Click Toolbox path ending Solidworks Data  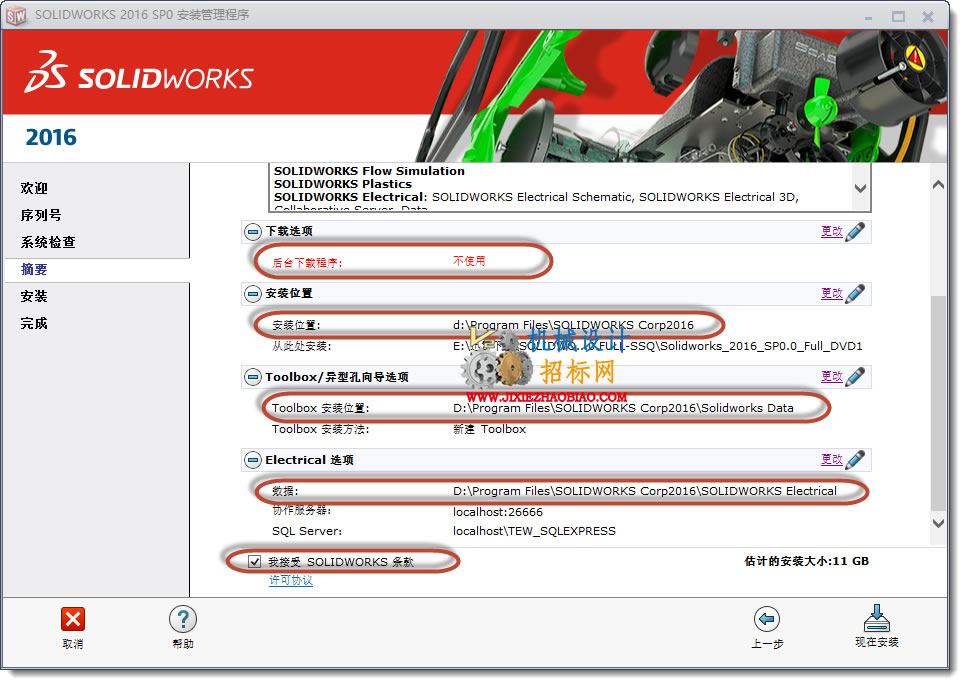[x=623, y=408]
